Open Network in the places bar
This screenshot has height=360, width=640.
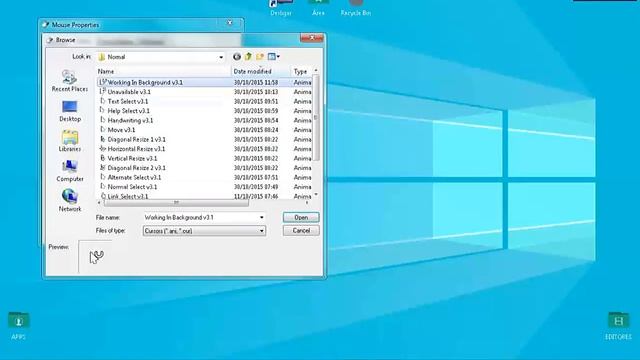70,200
